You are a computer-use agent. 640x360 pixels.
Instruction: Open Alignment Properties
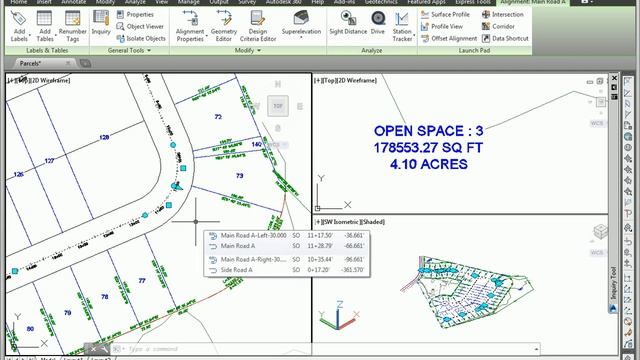[190, 26]
